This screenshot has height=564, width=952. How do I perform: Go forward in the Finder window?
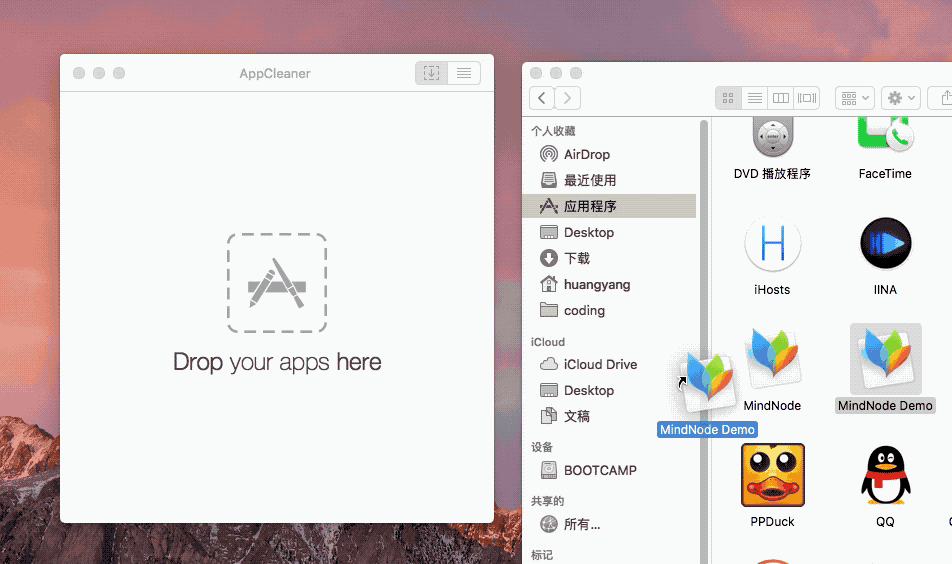click(568, 98)
